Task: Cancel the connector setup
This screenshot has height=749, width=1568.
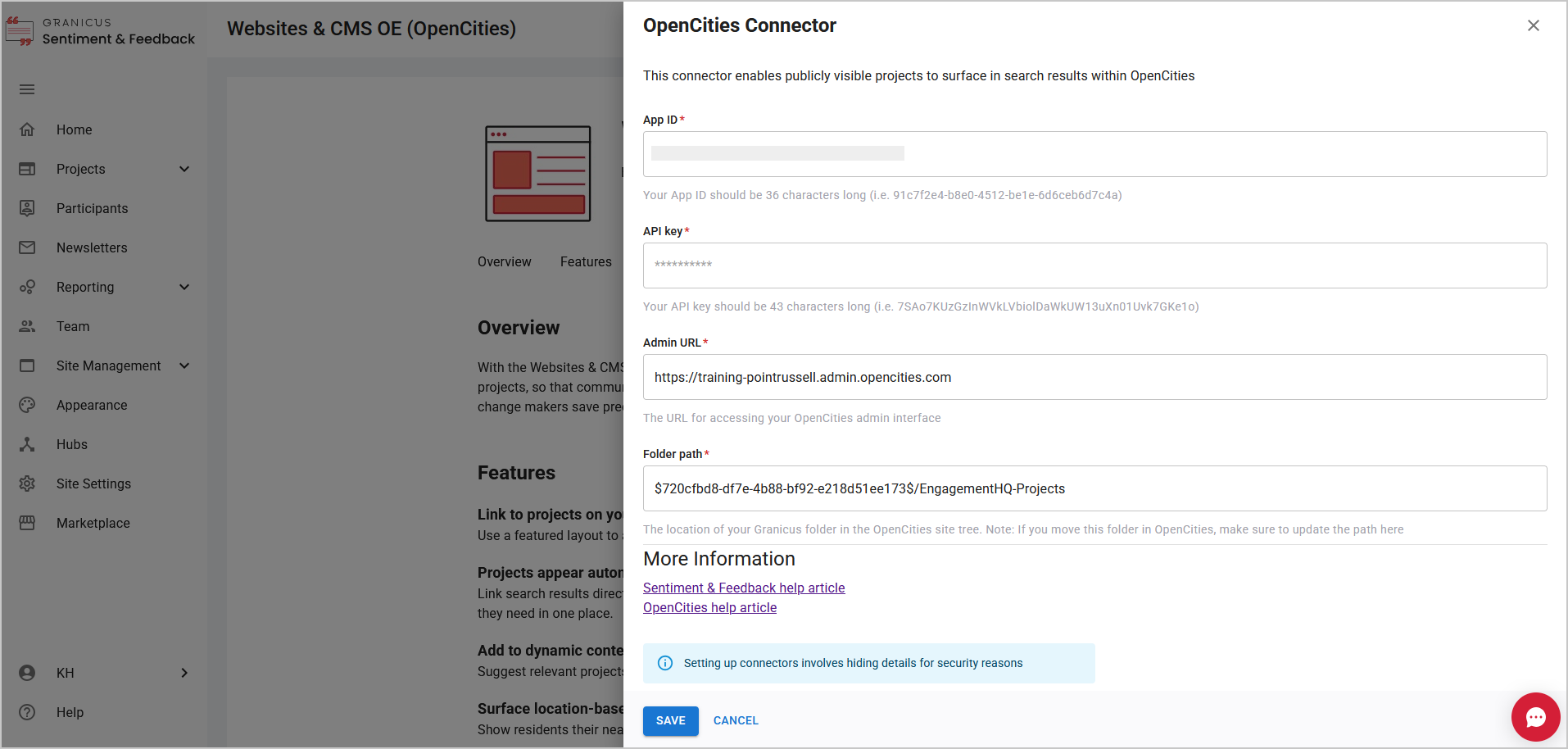Action: tap(736, 721)
